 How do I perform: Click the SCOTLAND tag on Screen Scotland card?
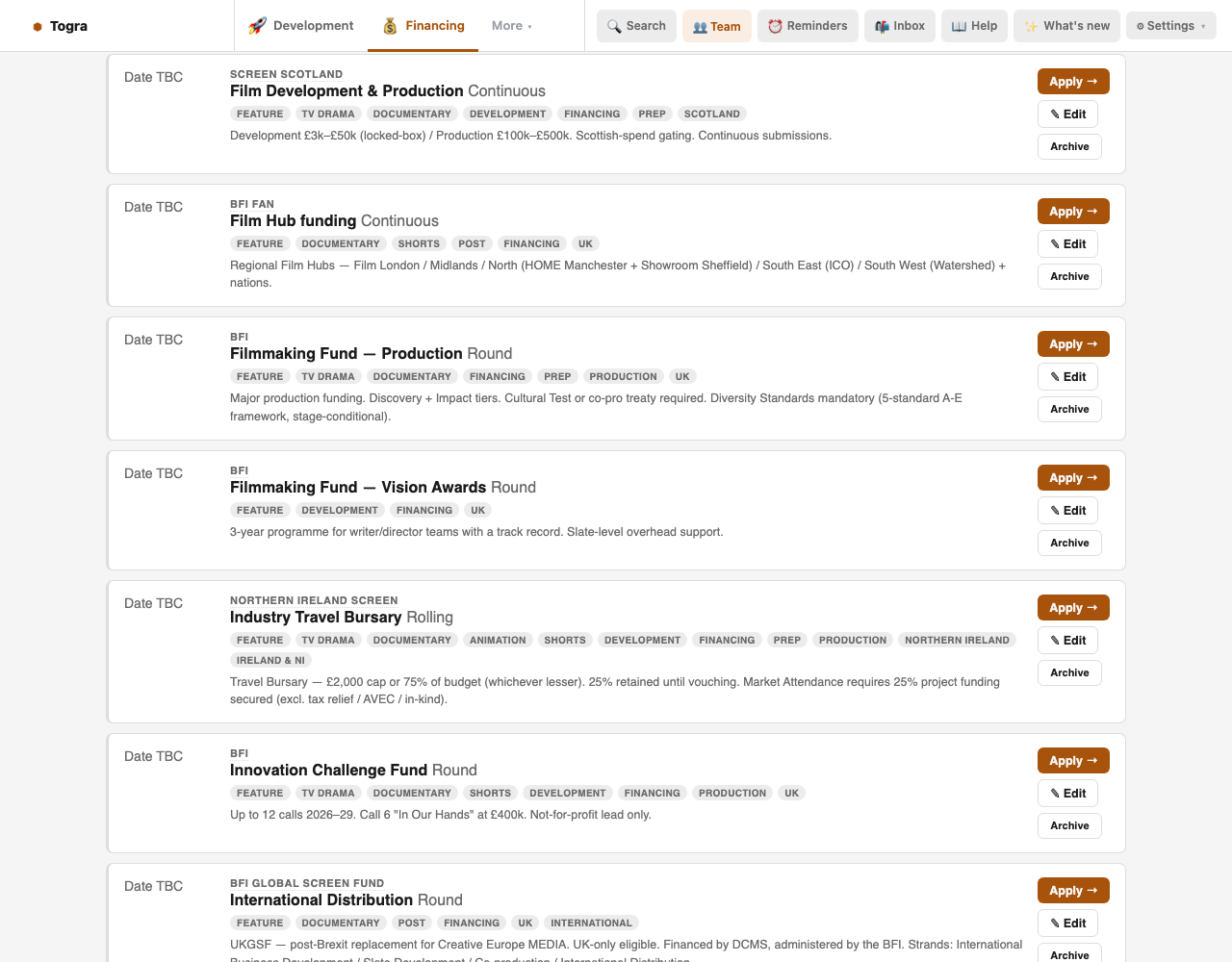pos(712,114)
